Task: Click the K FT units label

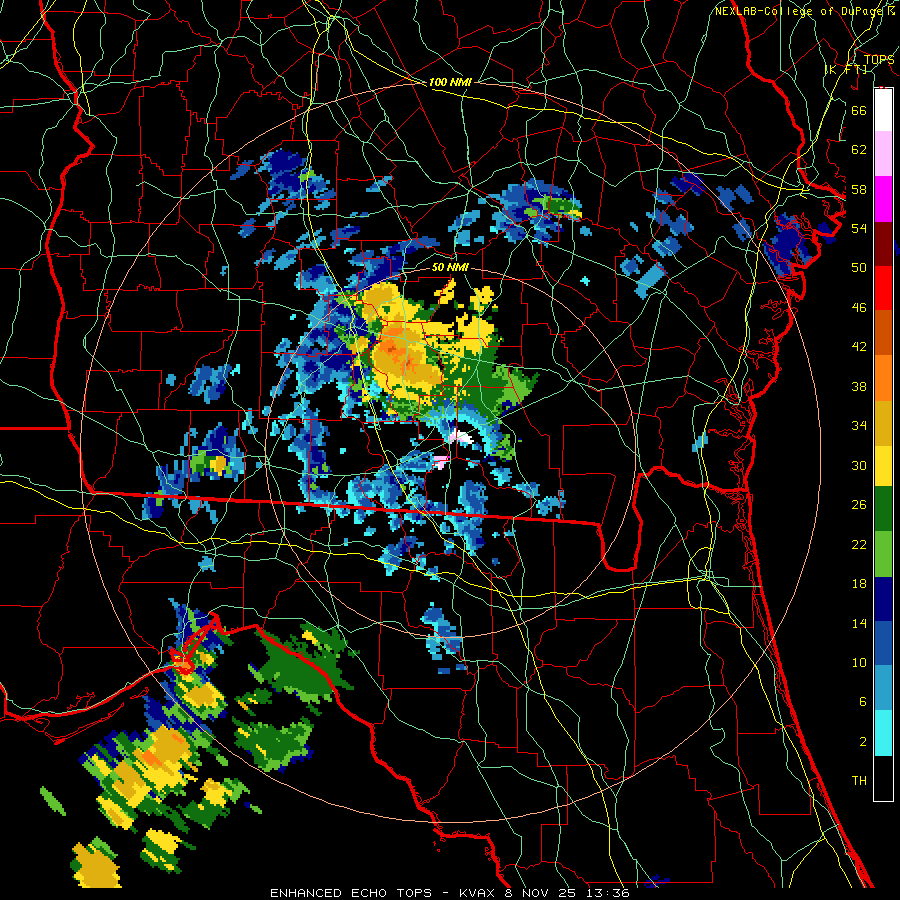Action: [x=846, y=69]
